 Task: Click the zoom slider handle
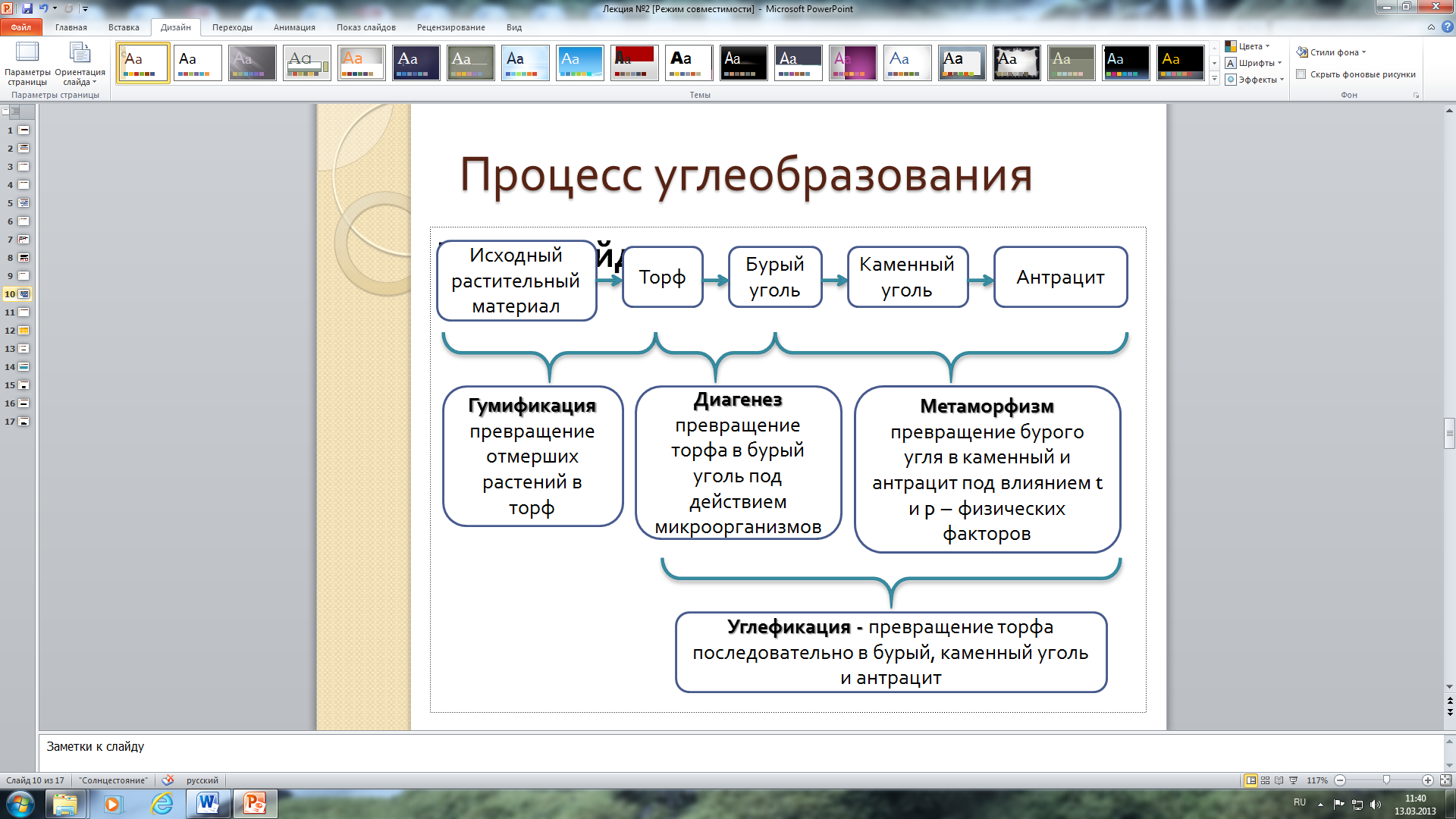click(1386, 780)
